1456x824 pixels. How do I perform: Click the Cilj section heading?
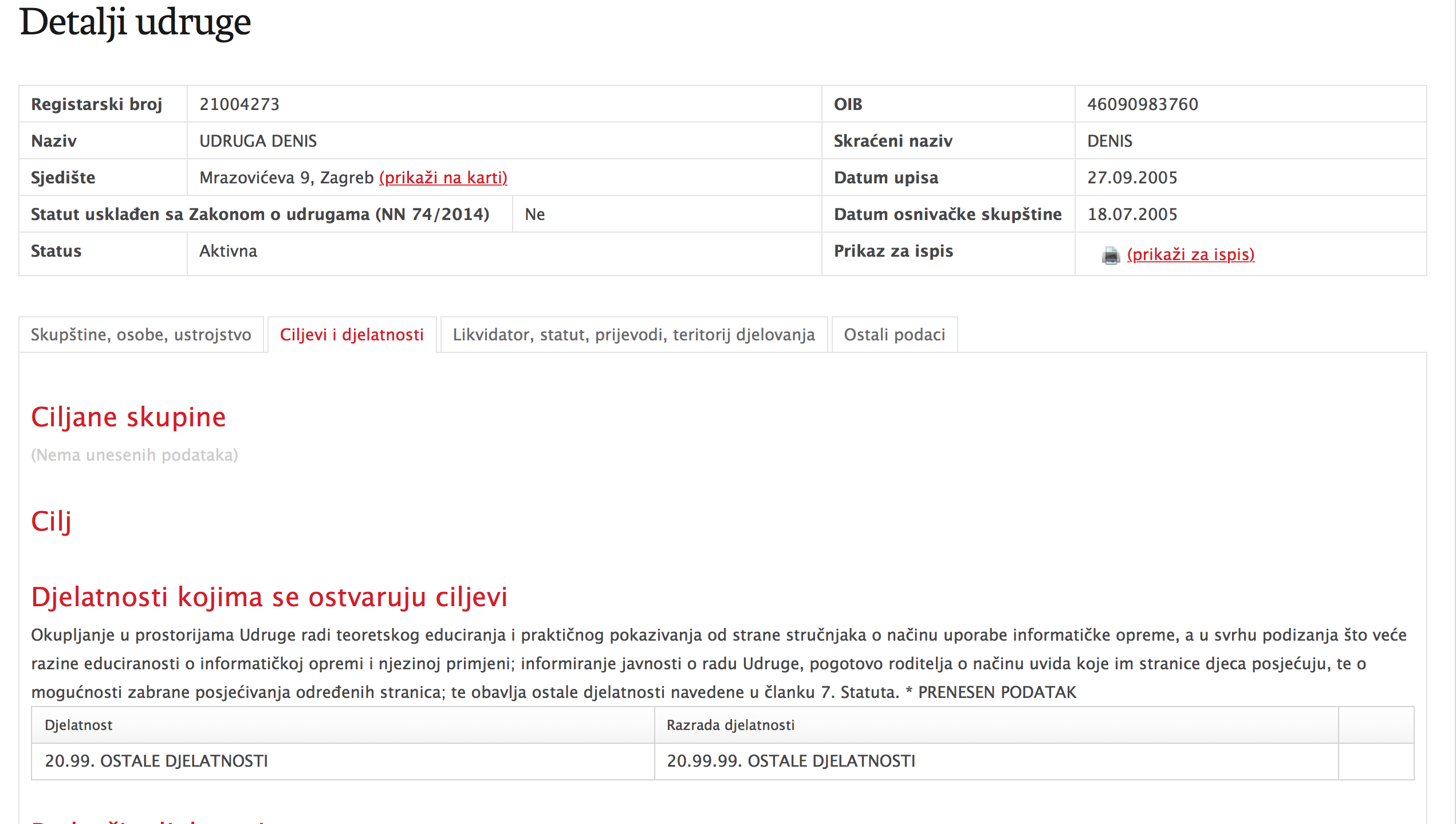click(x=51, y=521)
